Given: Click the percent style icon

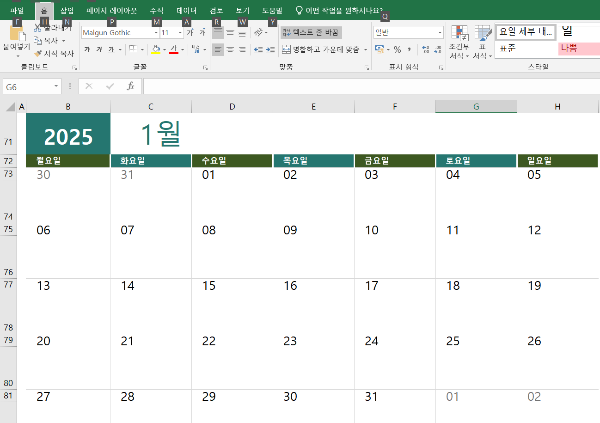Looking at the screenshot, I should pos(397,49).
